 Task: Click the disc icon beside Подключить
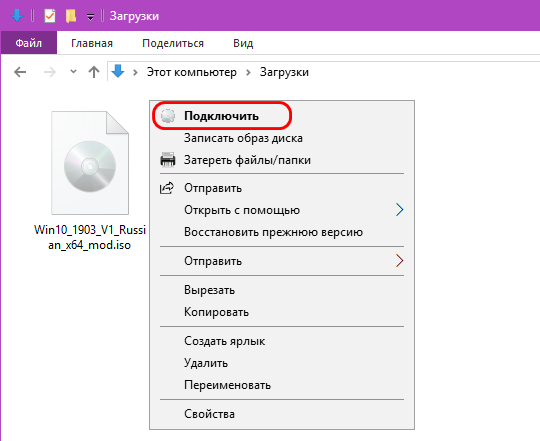[168, 116]
